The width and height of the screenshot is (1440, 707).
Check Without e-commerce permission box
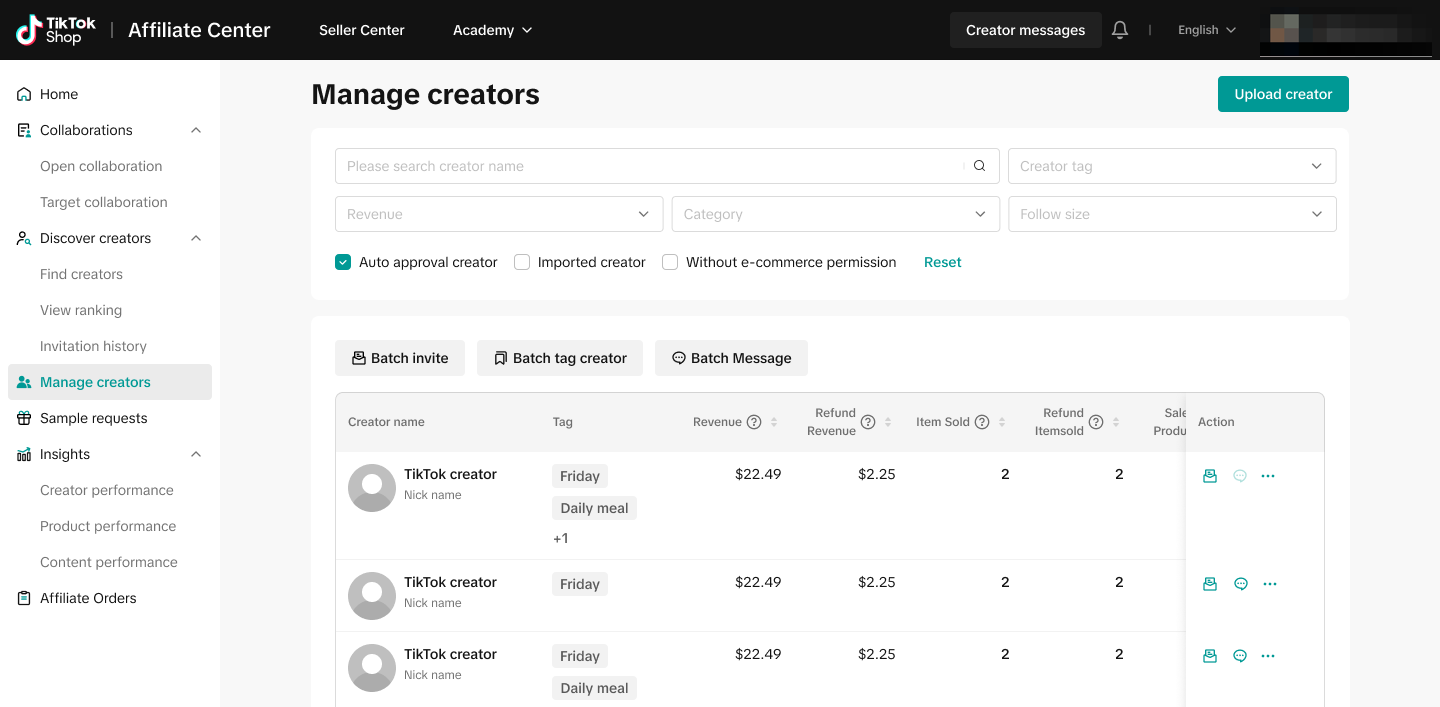point(670,262)
